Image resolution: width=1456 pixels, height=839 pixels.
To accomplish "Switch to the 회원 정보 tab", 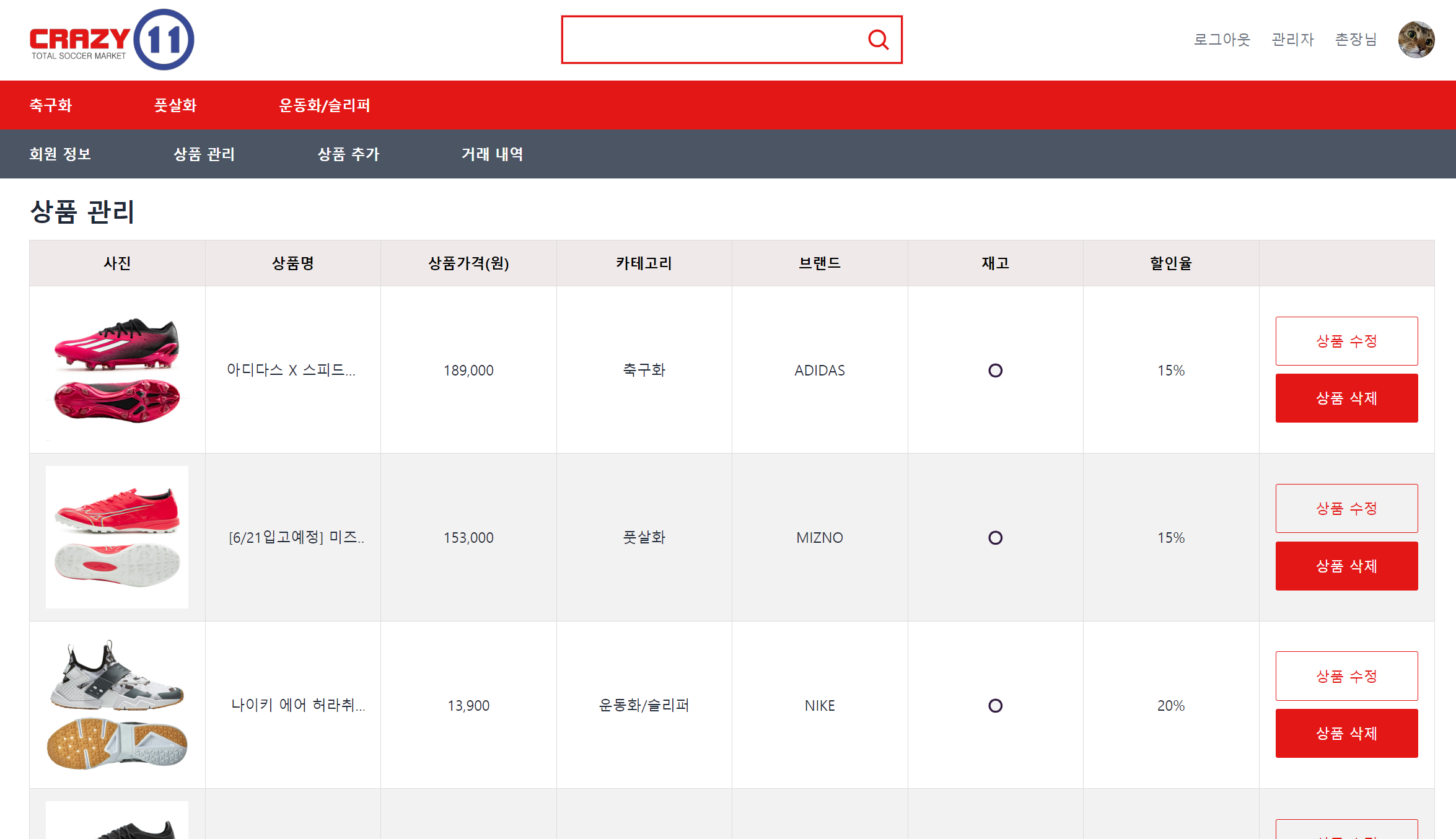I will point(60,154).
